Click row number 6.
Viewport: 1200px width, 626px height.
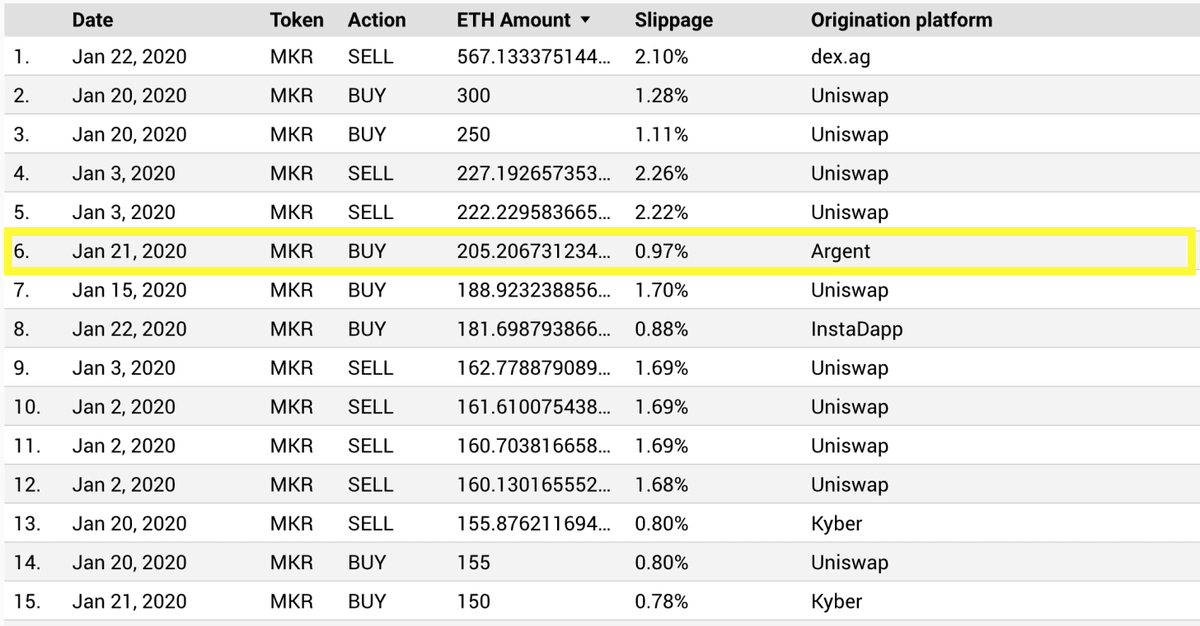(22, 252)
